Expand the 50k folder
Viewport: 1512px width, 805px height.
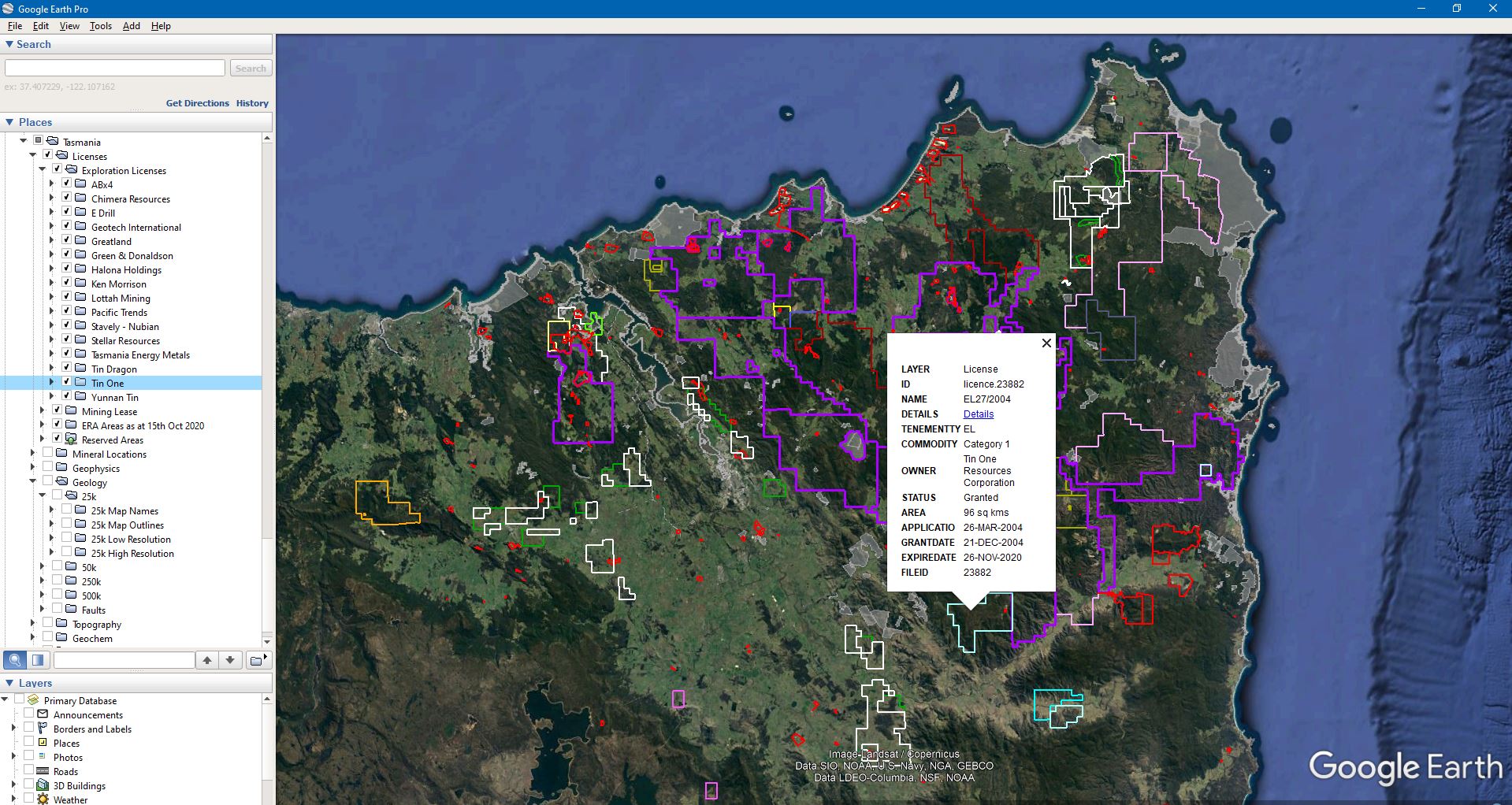(43, 567)
